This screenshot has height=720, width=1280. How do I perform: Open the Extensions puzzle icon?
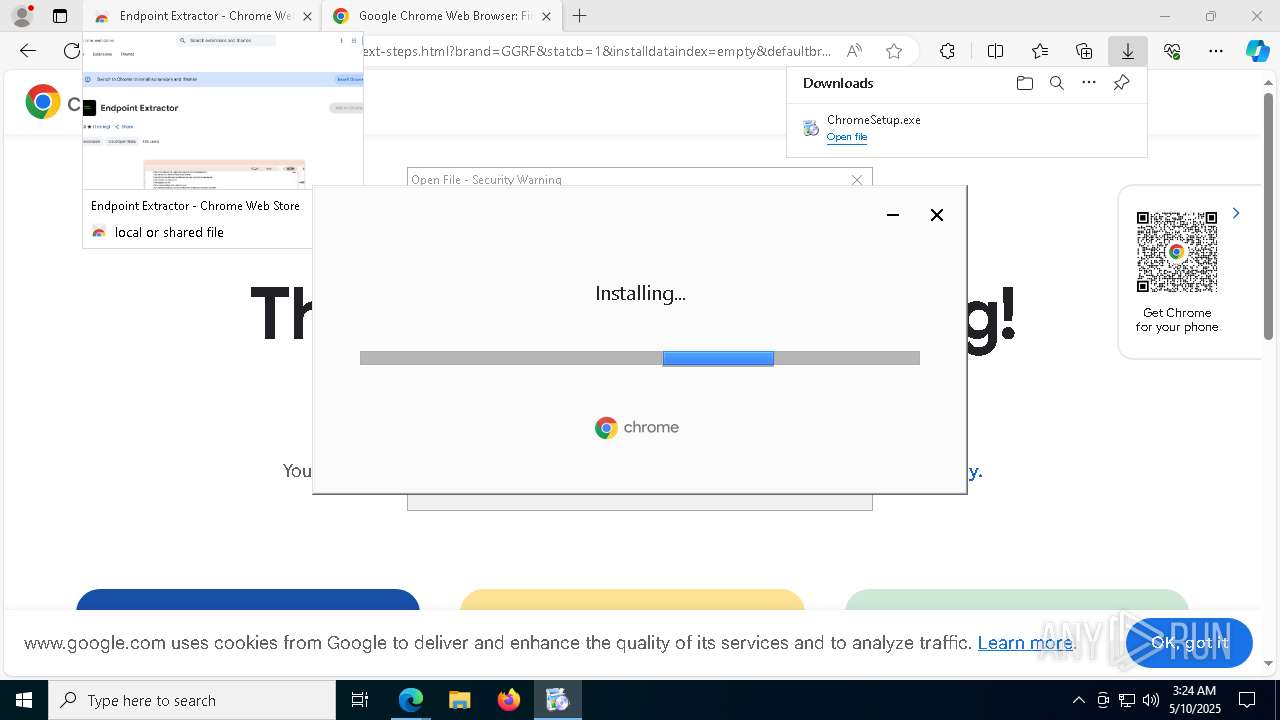(947, 51)
